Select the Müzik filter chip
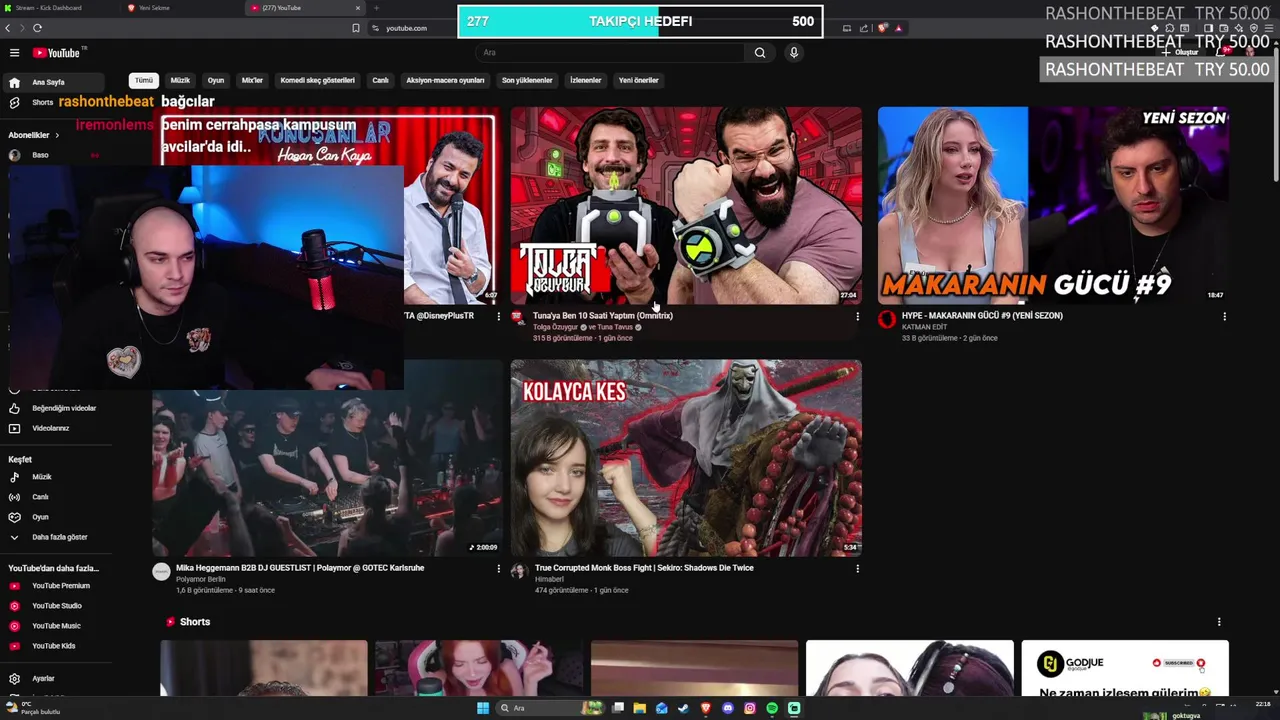 coord(180,80)
